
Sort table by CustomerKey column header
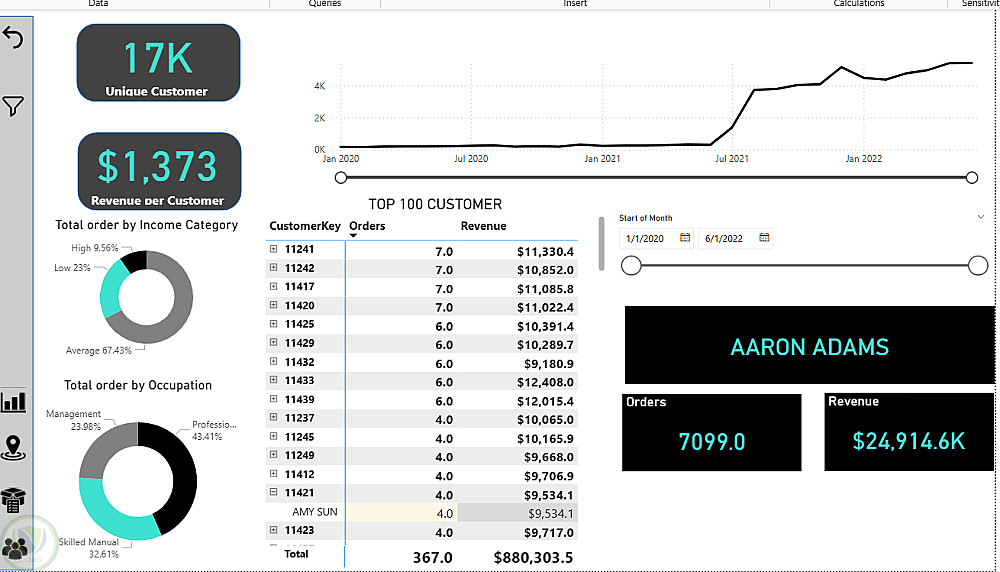click(x=305, y=226)
